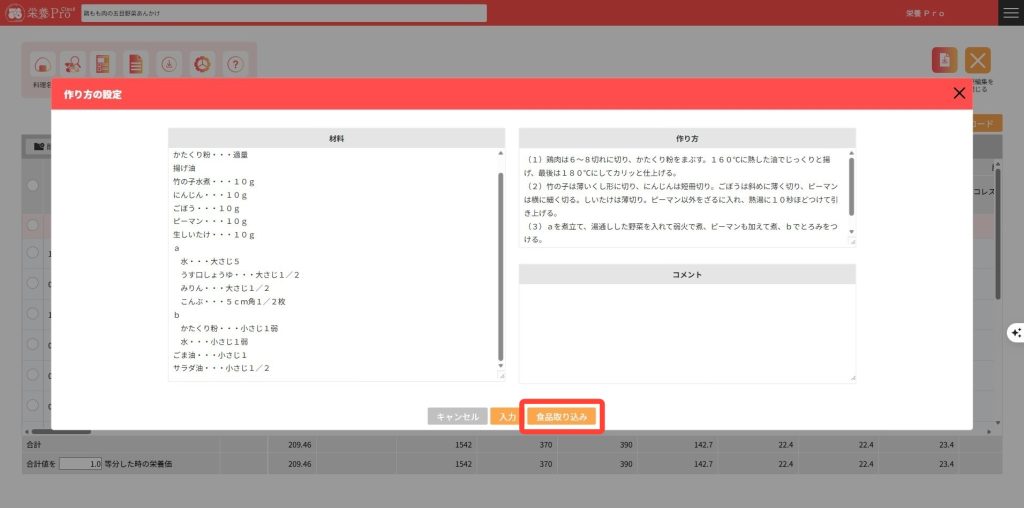The width and height of the screenshot is (1024, 508).
Task: Click the dish bowl icon in the toolbar
Action: point(43,64)
